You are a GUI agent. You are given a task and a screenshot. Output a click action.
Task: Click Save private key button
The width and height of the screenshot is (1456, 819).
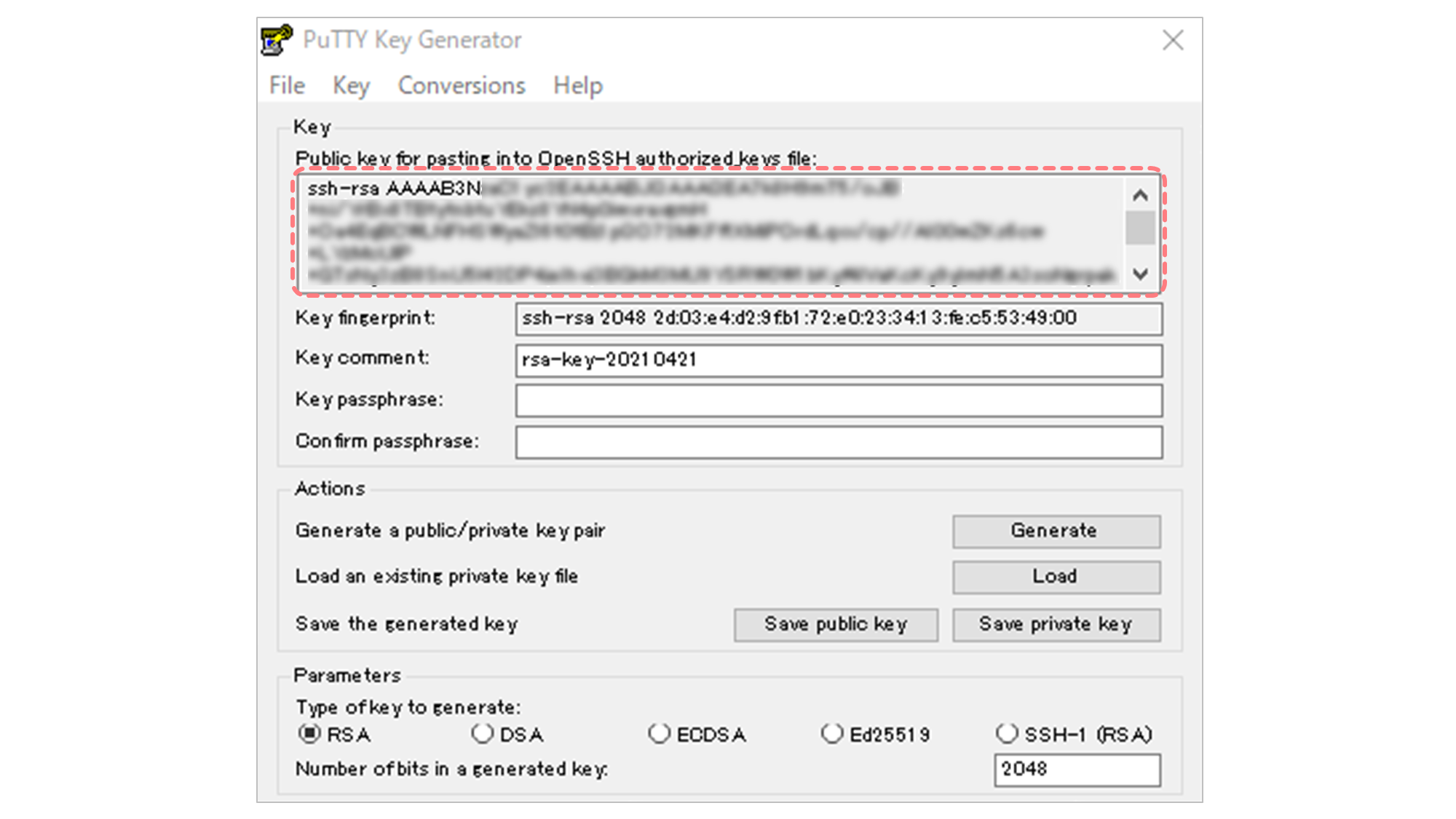coord(1056,625)
